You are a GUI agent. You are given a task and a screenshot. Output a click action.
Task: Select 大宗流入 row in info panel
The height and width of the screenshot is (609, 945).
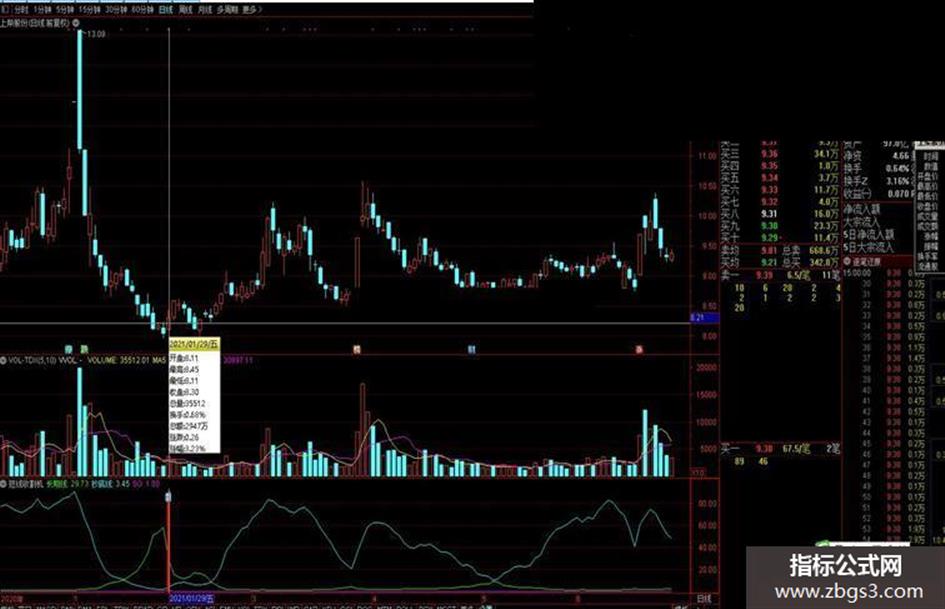(862, 222)
